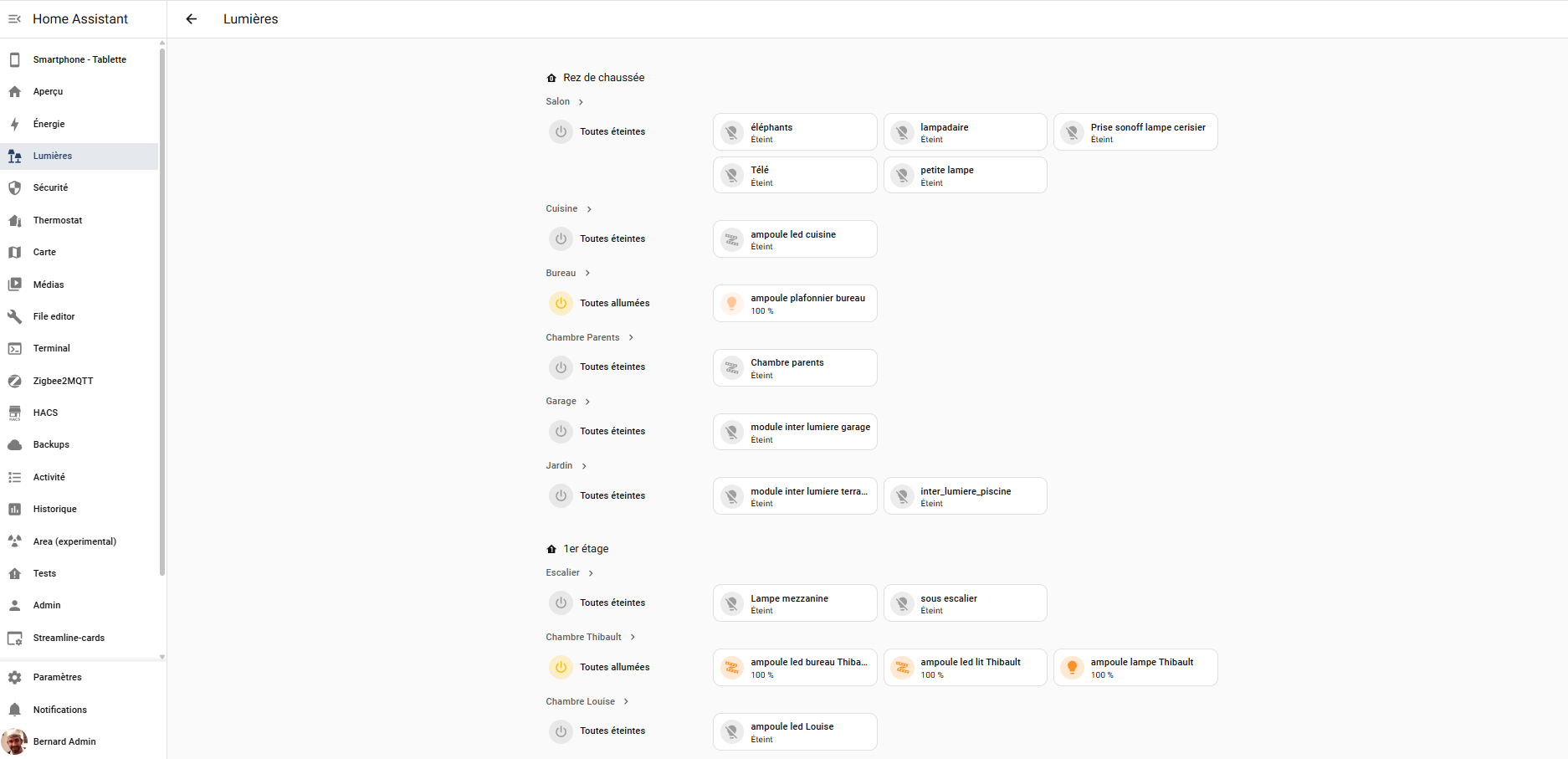Image resolution: width=1568 pixels, height=759 pixels.
Task: Open Zigbee2MQTT from the sidebar
Action: [x=63, y=381]
